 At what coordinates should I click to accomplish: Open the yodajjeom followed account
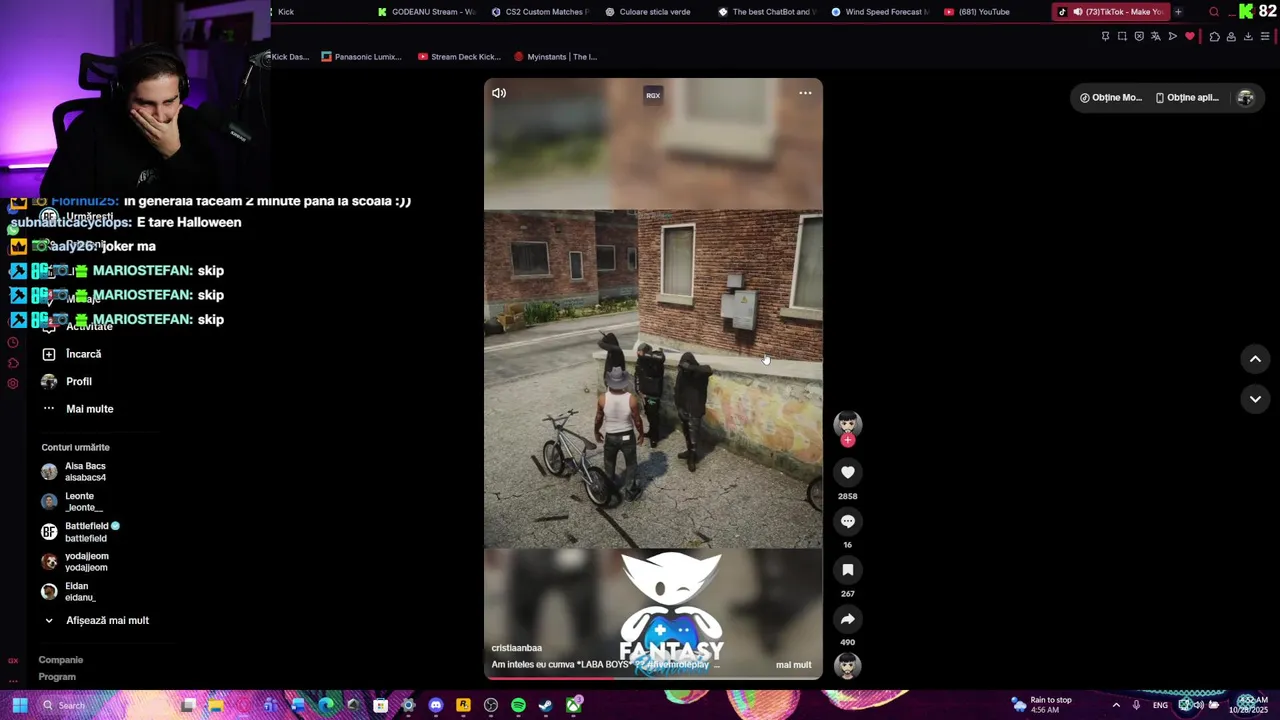tap(75, 562)
